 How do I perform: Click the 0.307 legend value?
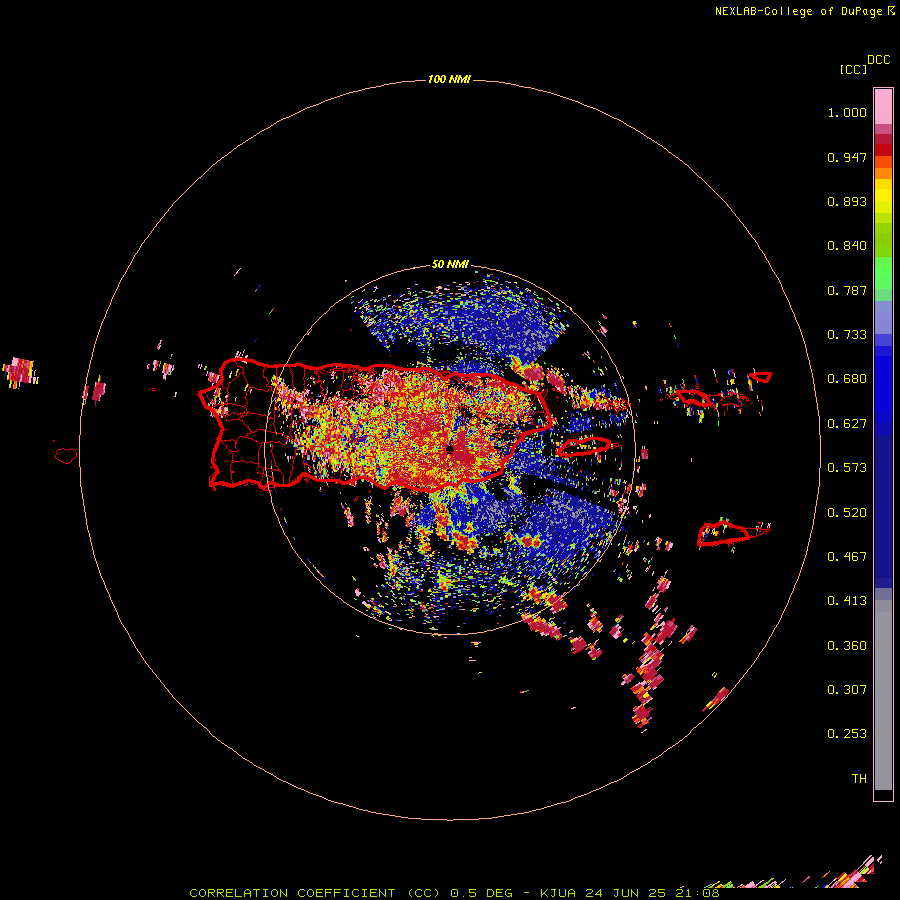point(847,690)
